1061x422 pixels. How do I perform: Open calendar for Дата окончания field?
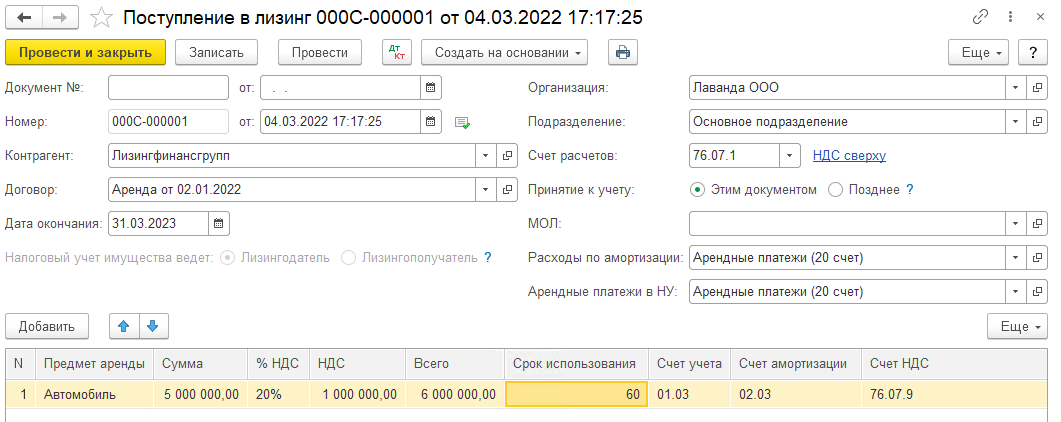coord(219,223)
